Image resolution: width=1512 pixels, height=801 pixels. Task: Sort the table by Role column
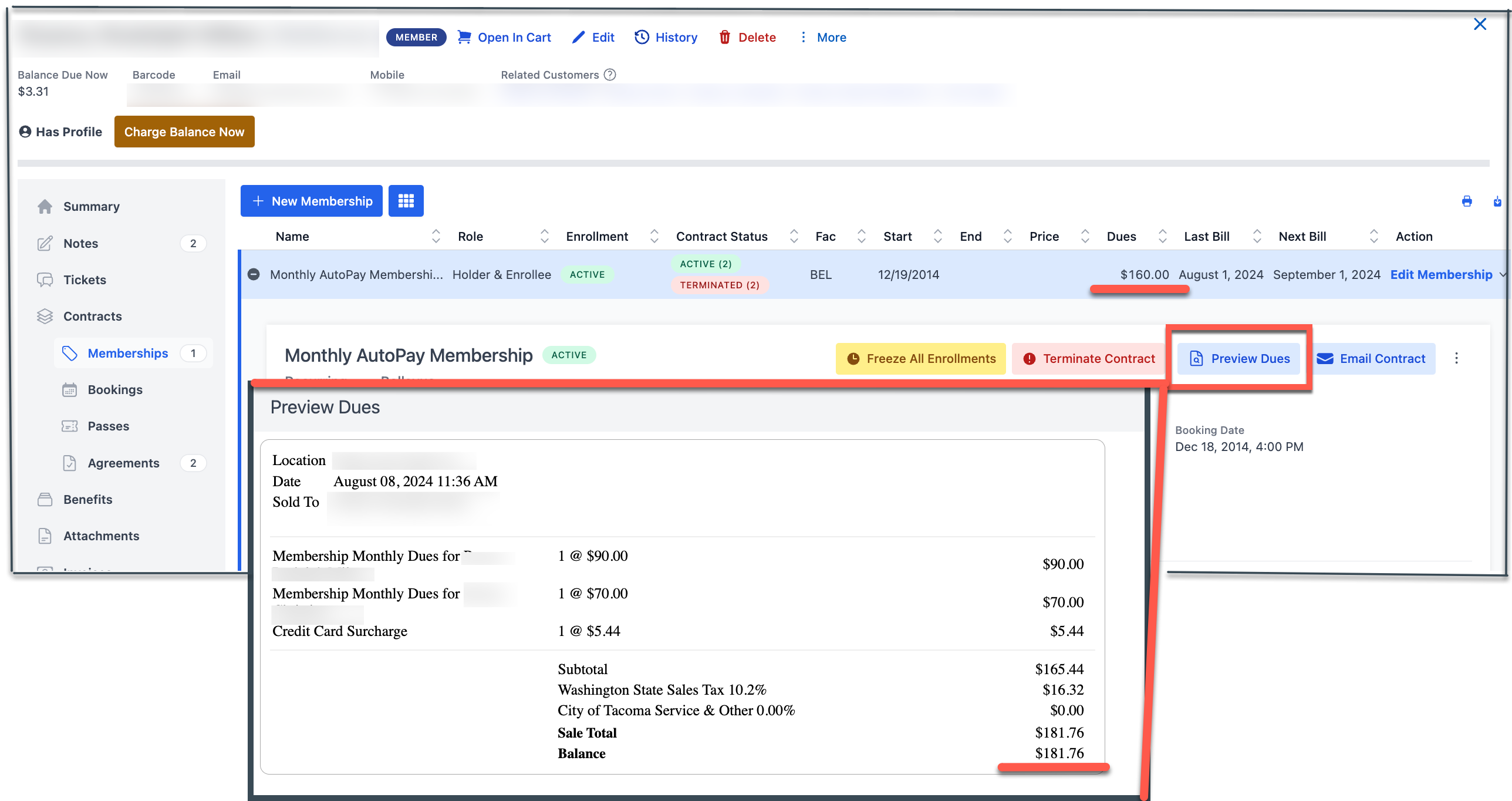tap(545, 236)
